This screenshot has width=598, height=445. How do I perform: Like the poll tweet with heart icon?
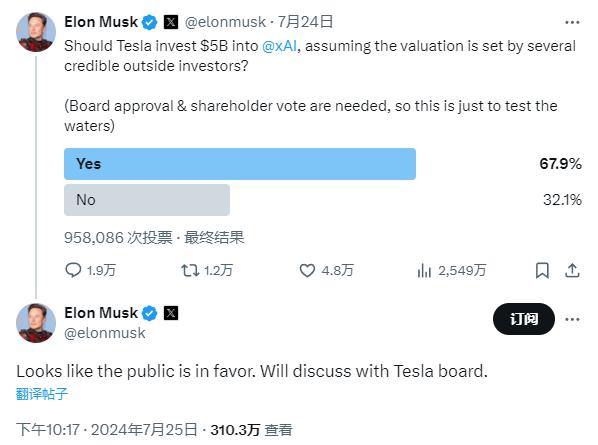coord(307,270)
